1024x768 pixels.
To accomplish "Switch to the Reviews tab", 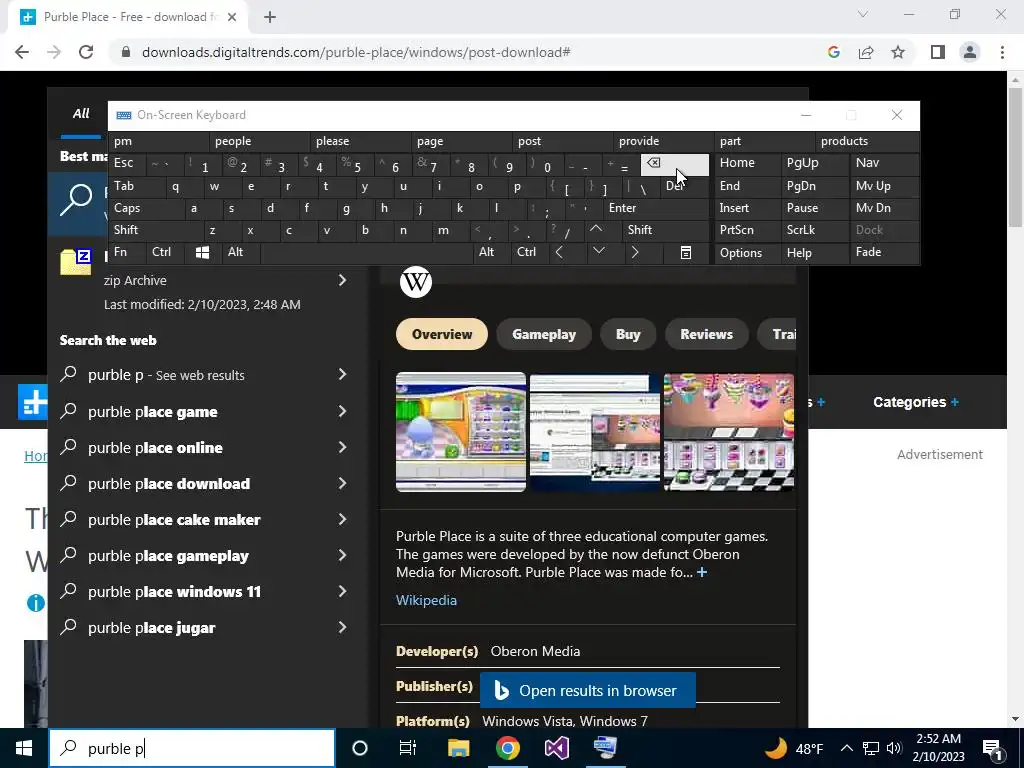I will point(706,334).
